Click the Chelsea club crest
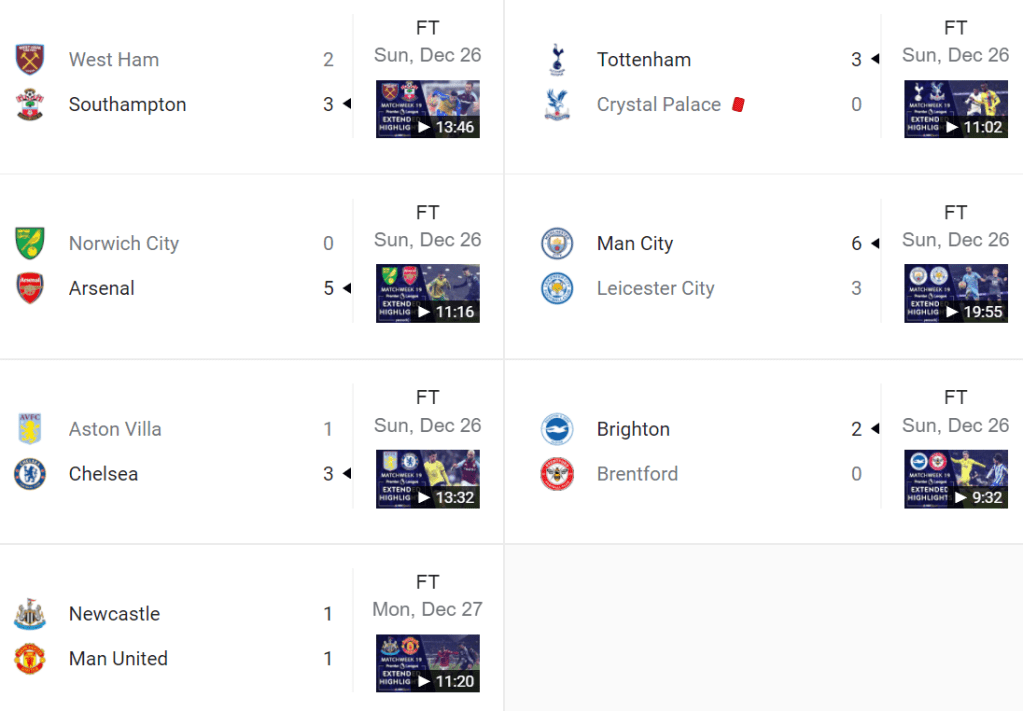This screenshot has height=711, width=1023. tap(30, 473)
